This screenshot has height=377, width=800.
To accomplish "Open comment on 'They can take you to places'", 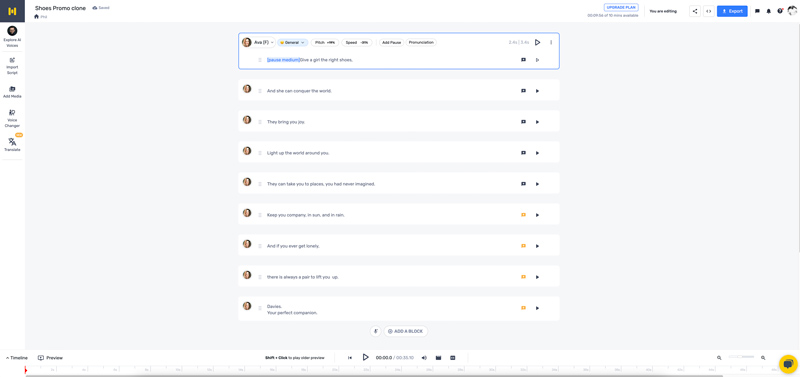I will pyautogui.click(x=523, y=184).
